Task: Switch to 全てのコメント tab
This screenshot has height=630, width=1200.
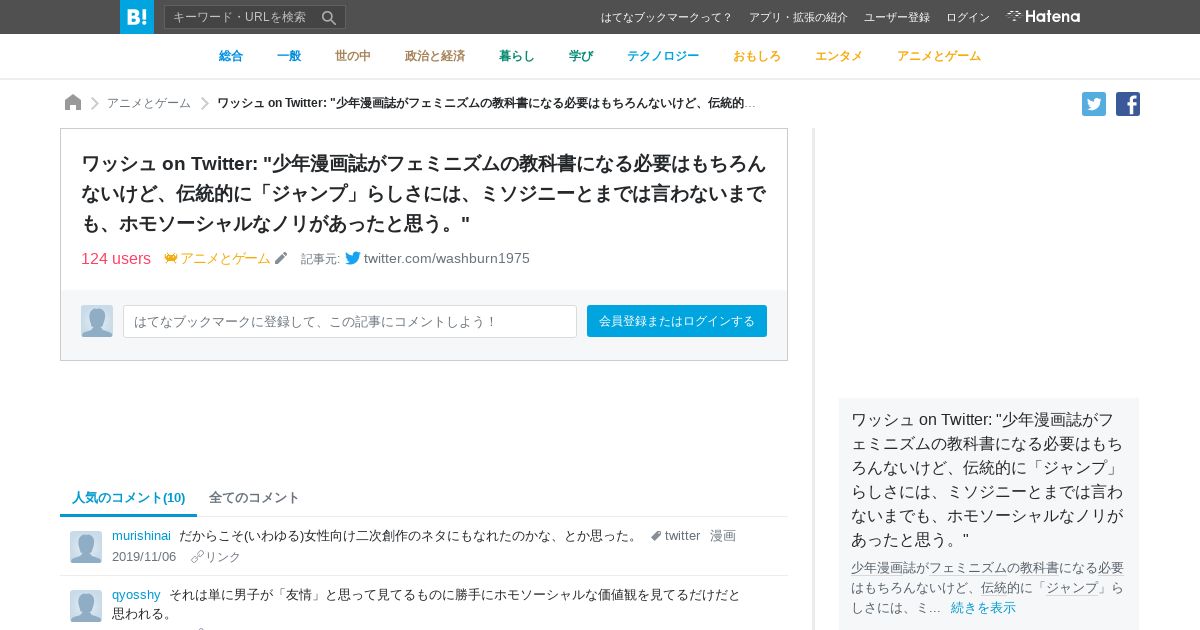Action: pos(254,497)
